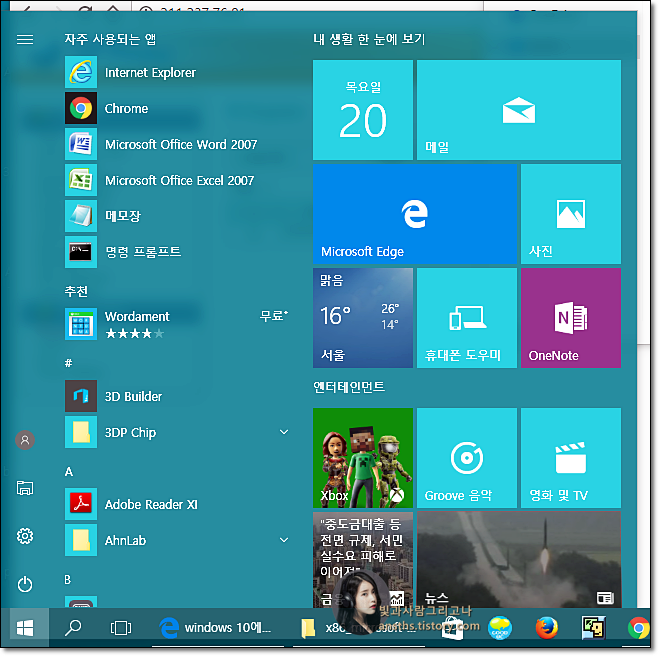Screen dimensions: 659x656
Task: Open the finance news tile about 중도금대출
Action: (x=363, y=559)
